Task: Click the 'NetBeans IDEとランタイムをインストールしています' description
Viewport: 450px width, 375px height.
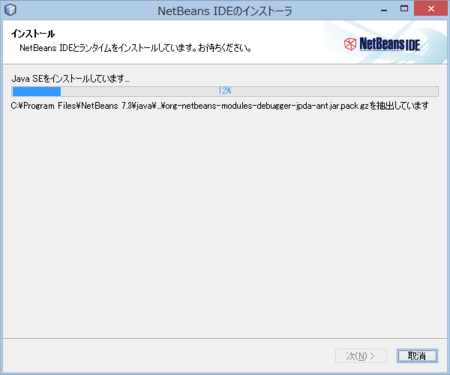Action: [135, 48]
